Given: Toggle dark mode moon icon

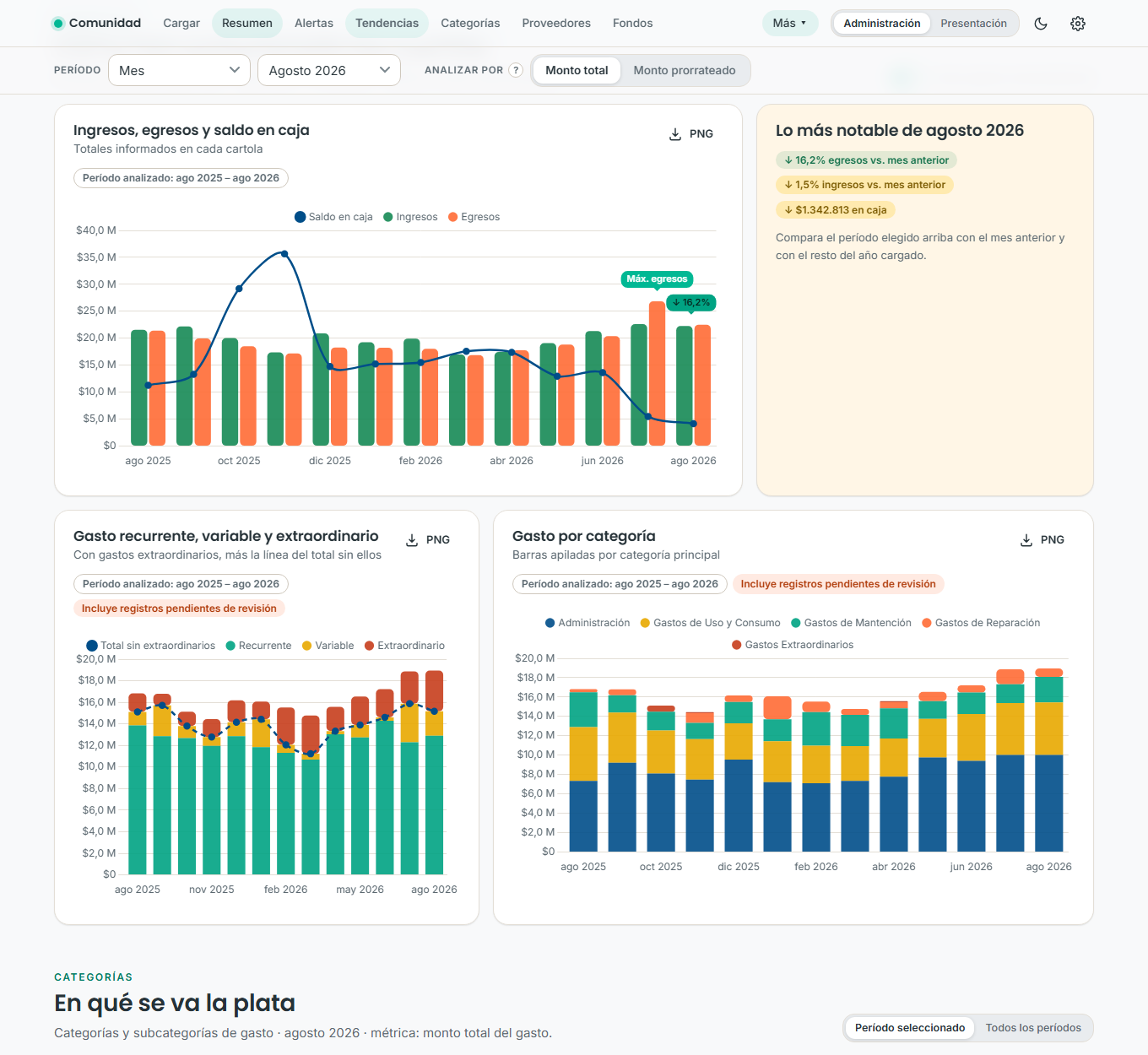Looking at the screenshot, I should point(1041,24).
